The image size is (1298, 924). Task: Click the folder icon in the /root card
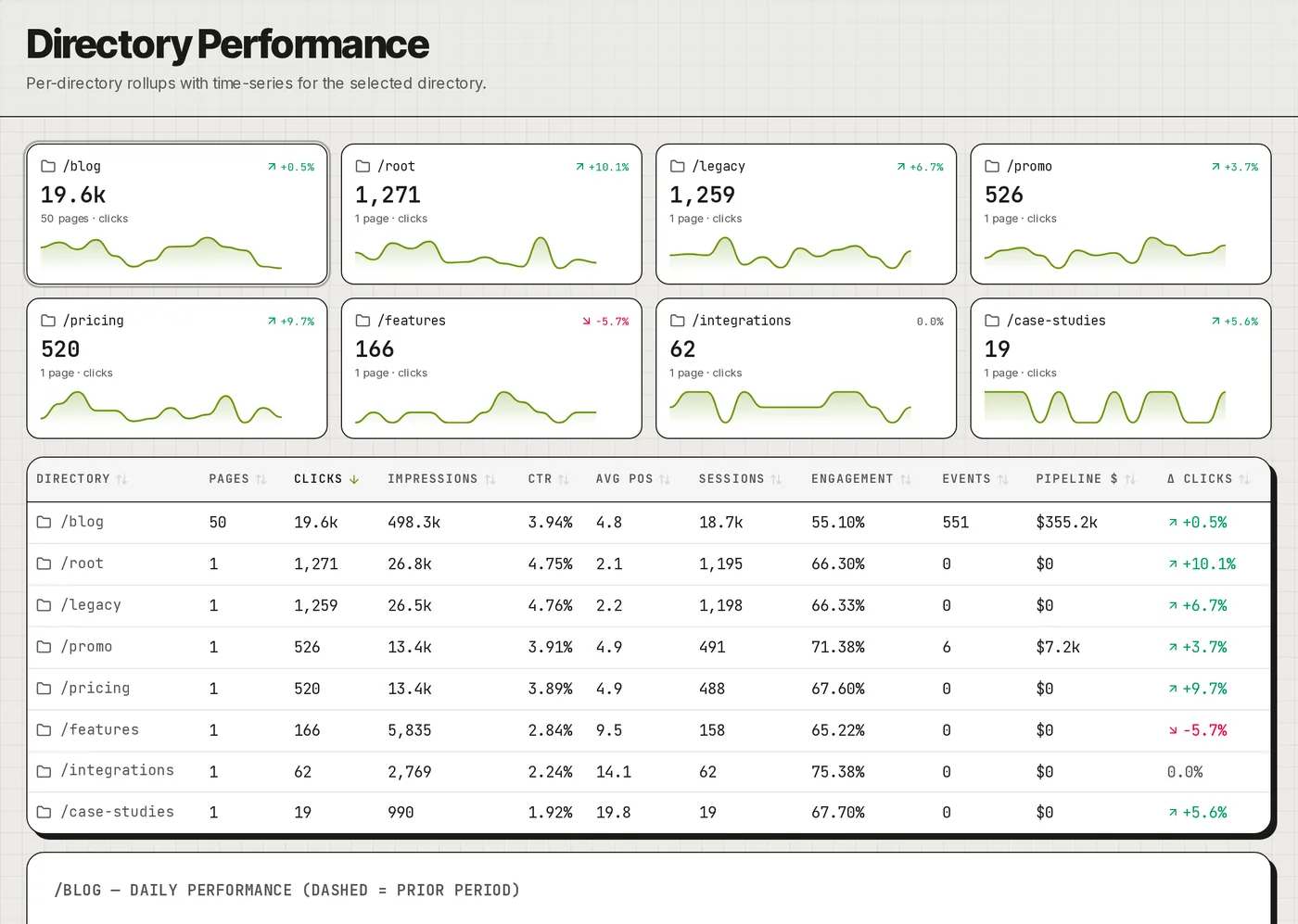coord(363,166)
